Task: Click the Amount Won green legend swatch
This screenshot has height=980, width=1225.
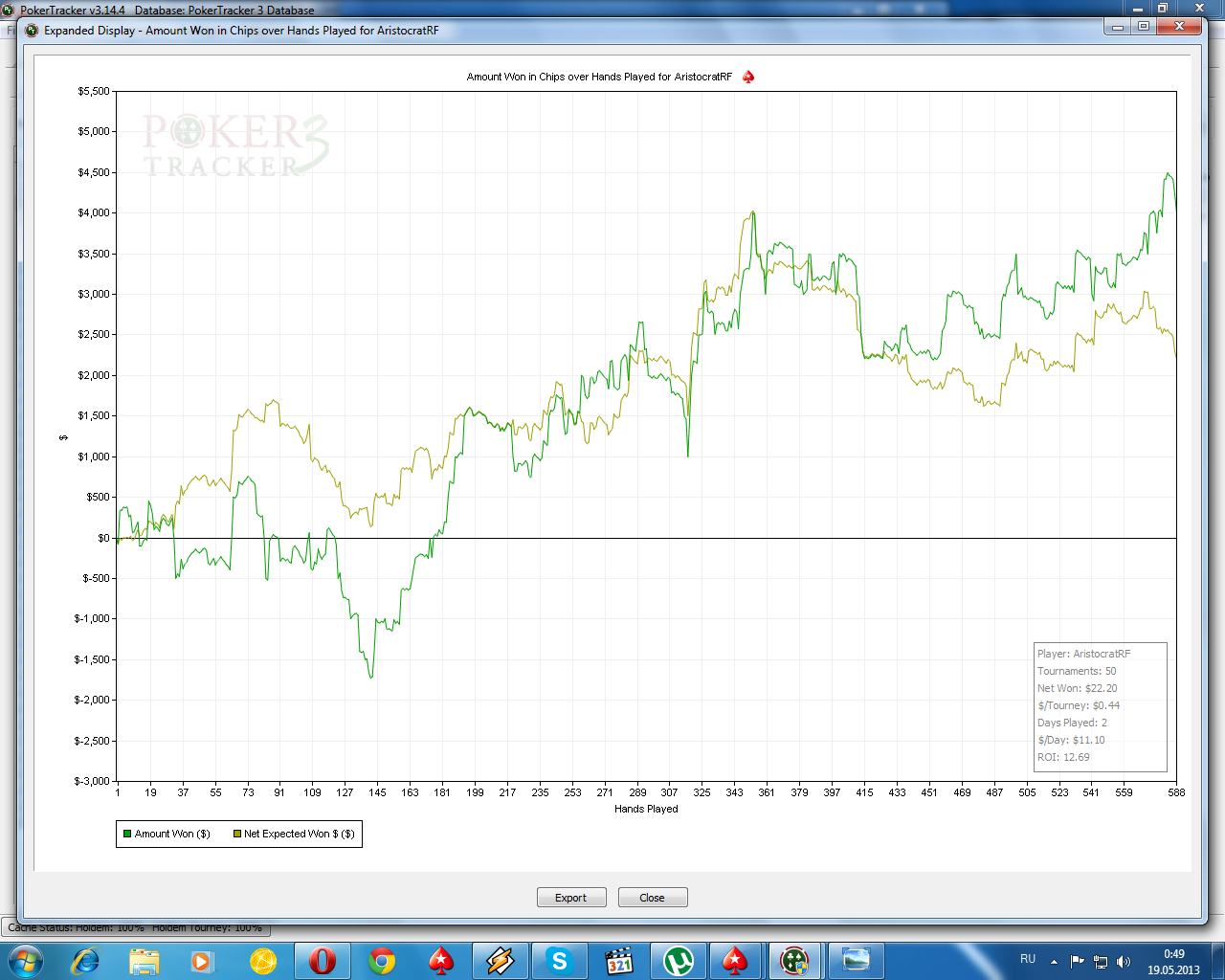Action: point(127,834)
